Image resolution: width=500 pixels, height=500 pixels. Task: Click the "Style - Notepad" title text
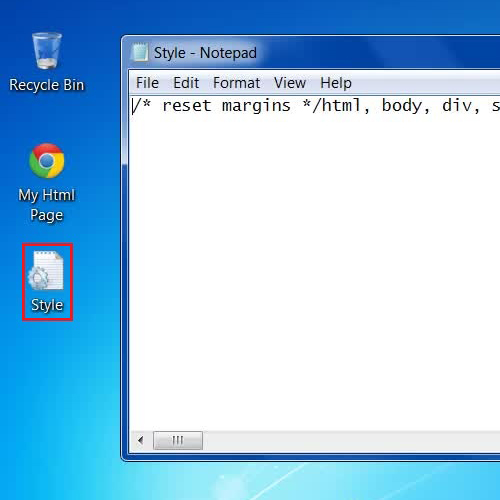(x=205, y=53)
